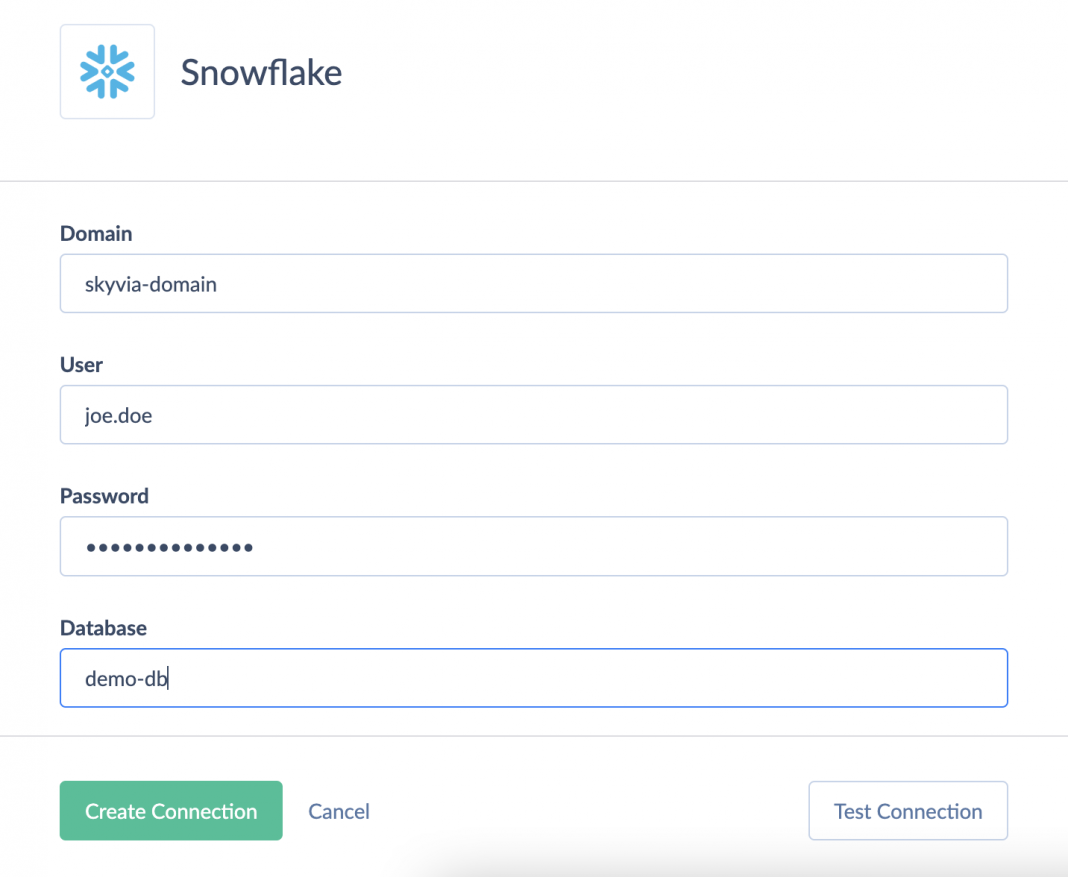Click the text cursor after "demo-db"
1068x877 pixels.
point(169,679)
